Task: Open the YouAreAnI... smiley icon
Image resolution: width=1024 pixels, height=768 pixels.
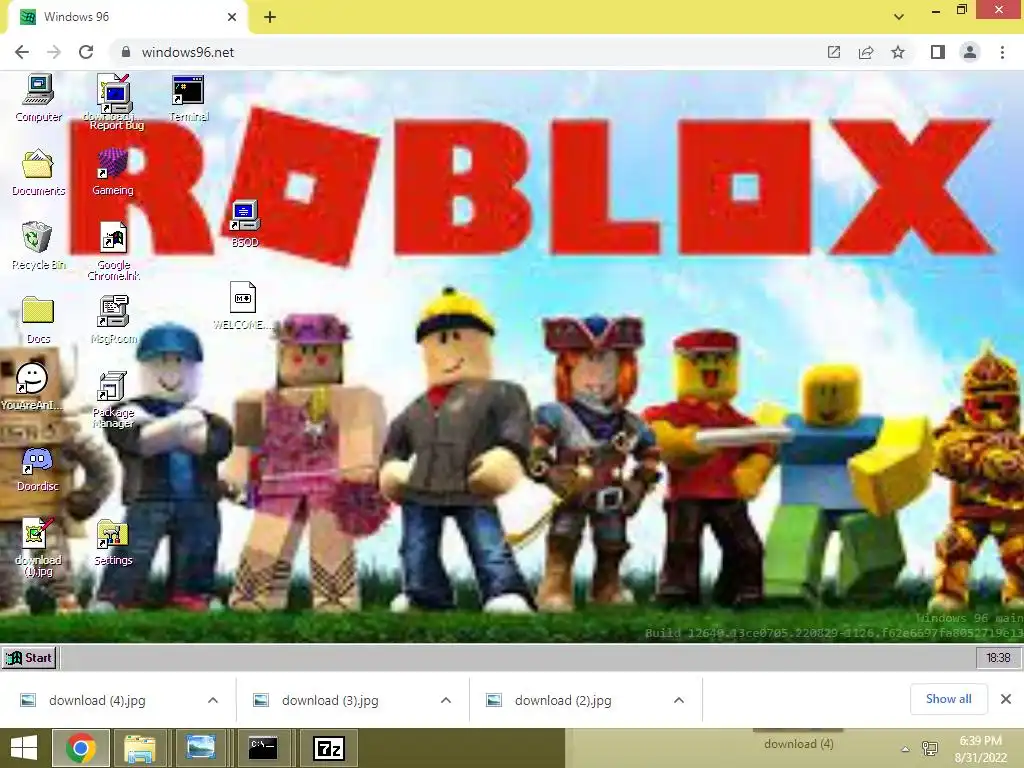Action: point(31,386)
